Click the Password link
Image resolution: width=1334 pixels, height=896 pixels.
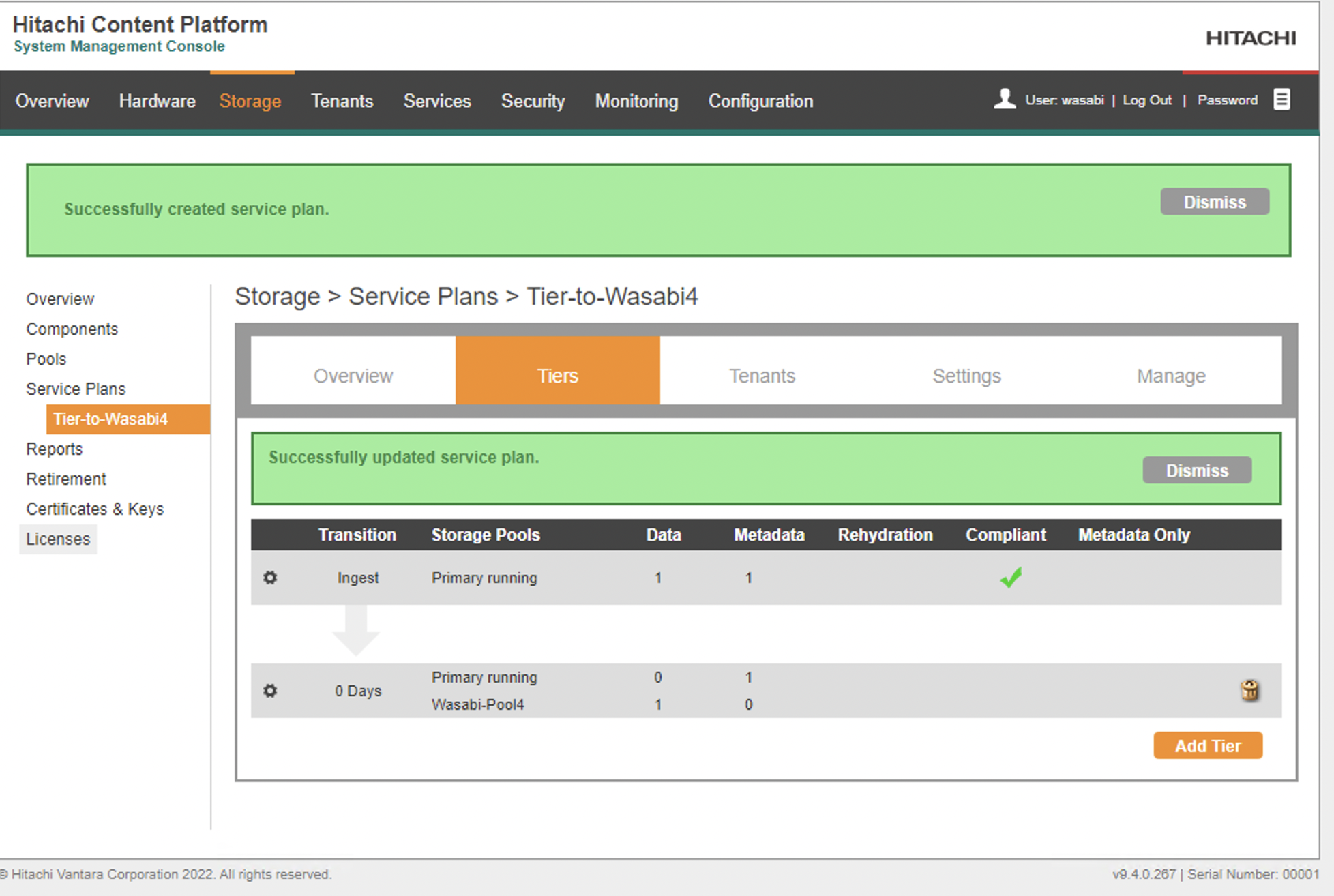click(x=1228, y=100)
